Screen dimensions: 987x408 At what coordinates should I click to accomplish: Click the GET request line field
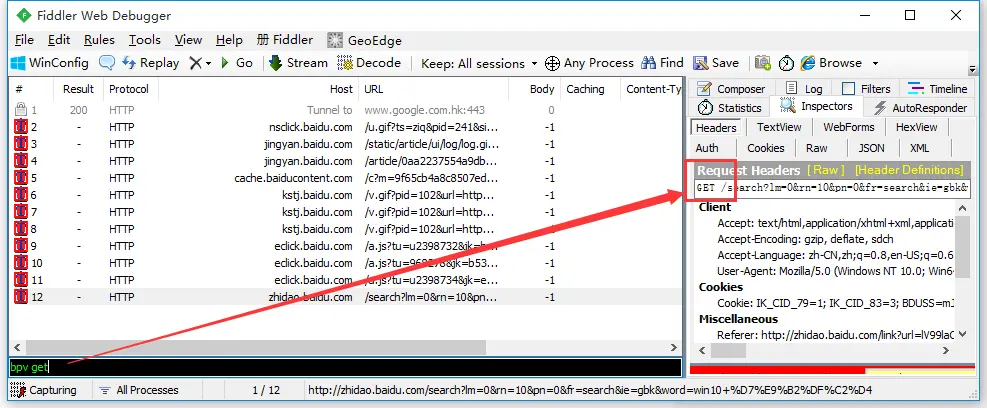pyautogui.click(x=832, y=188)
